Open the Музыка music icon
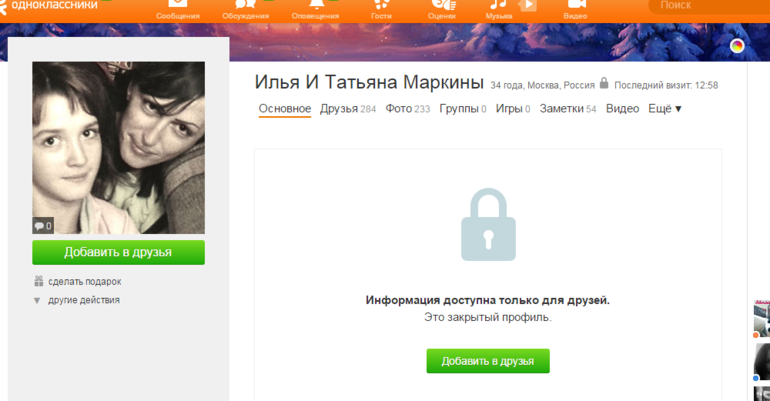Viewport: 770px width, 401px height. coord(498,4)
